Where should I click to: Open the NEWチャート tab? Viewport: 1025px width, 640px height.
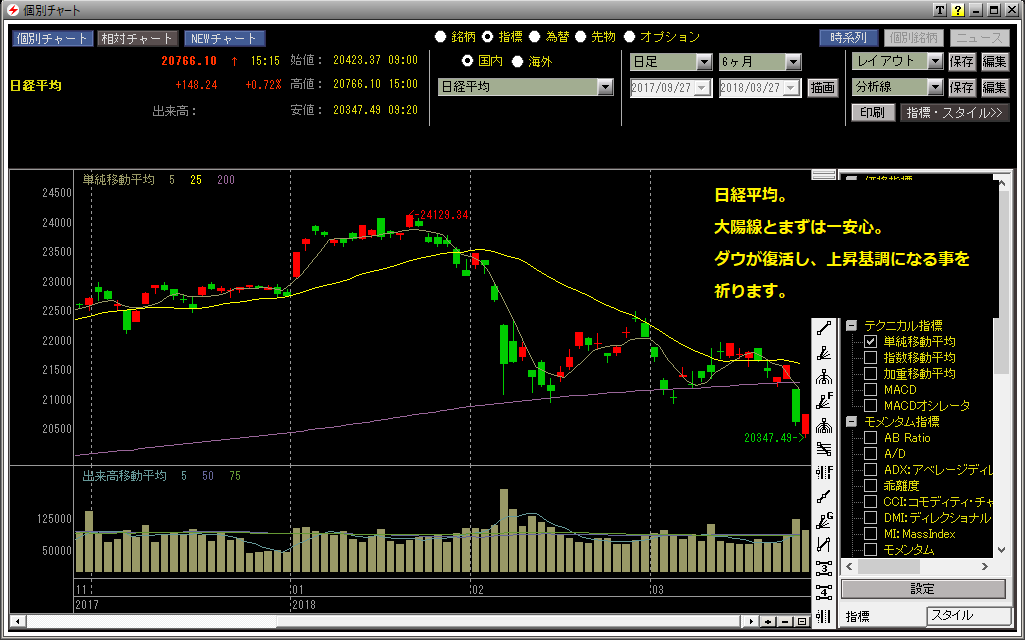coord(224,39)
